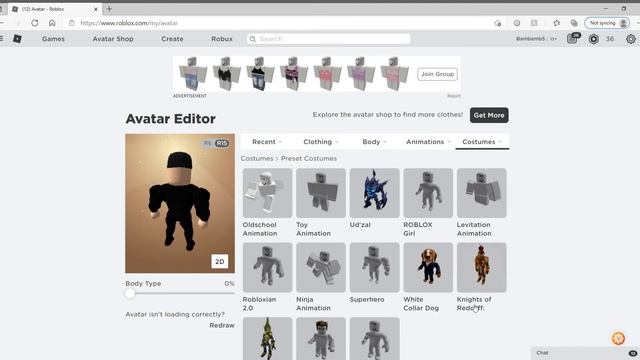Open the Avatar Shop menu
Viewport: 640px width, 360px height.
[113, 39]
